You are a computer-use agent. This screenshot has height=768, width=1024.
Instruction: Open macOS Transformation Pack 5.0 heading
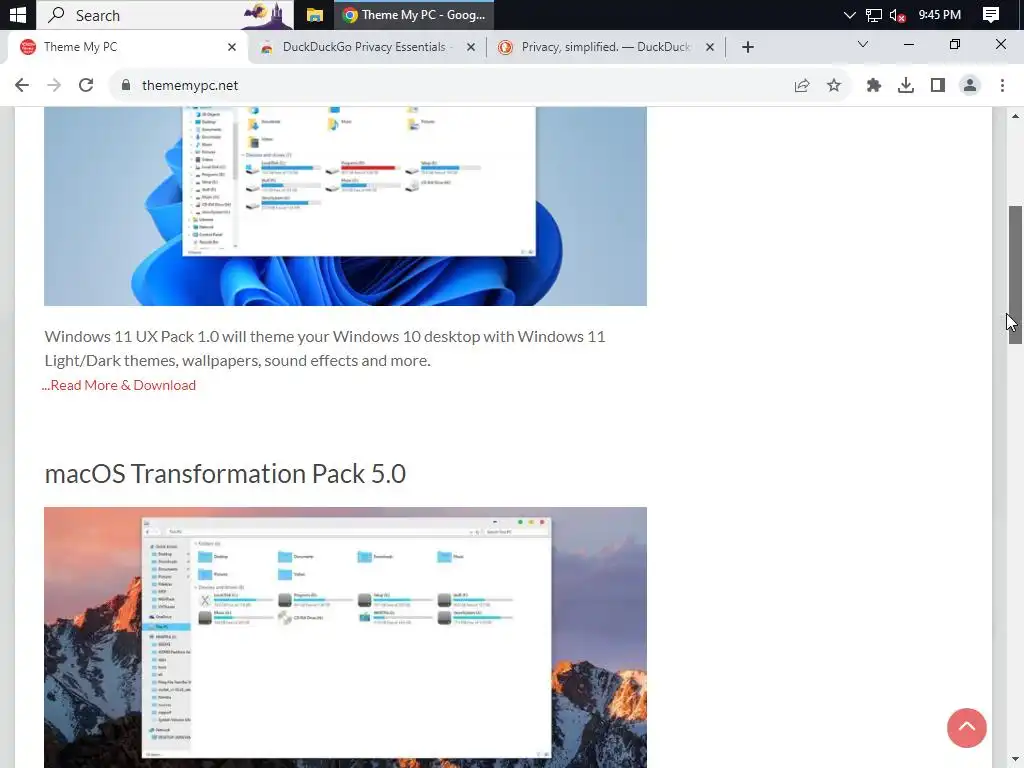225,474
